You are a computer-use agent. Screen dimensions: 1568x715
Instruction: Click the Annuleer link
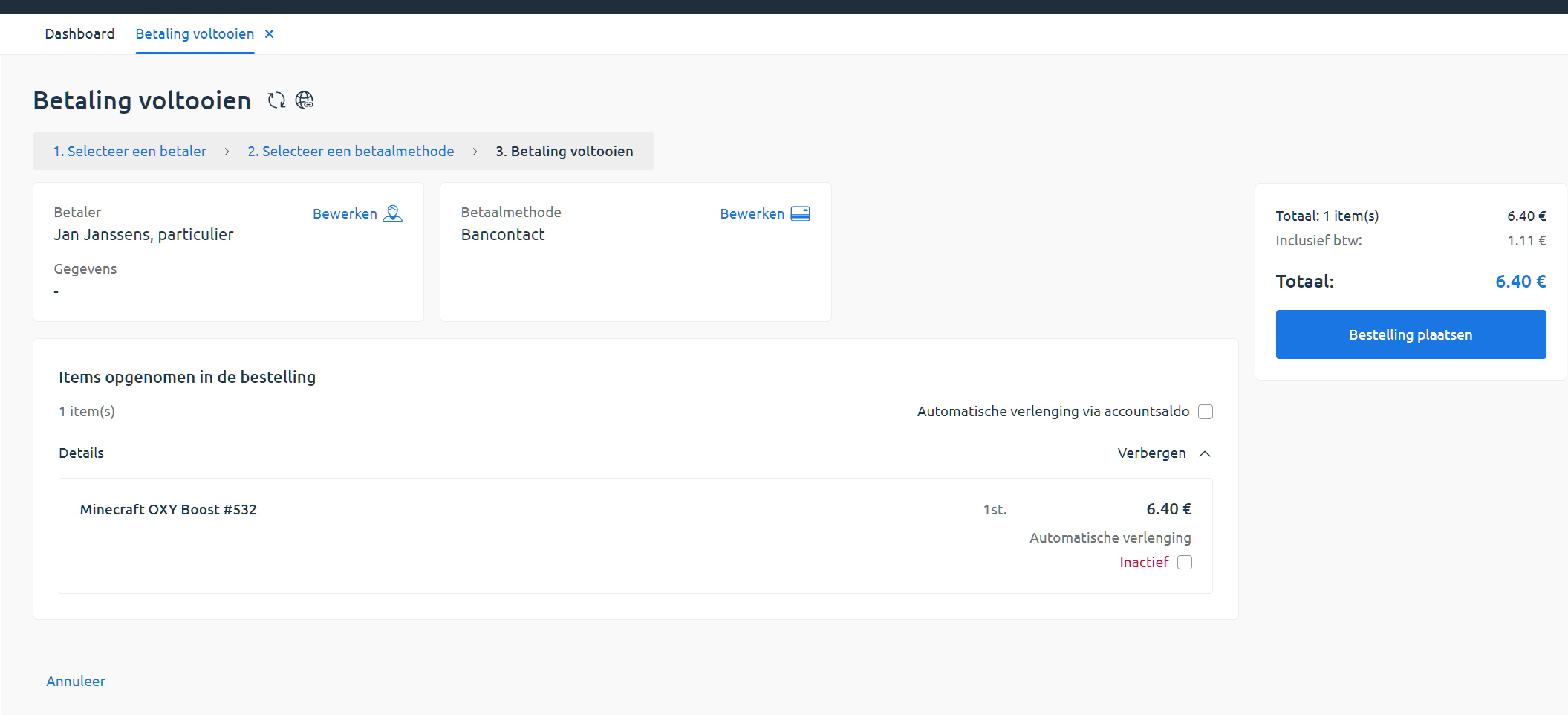(x=76, y=682)
